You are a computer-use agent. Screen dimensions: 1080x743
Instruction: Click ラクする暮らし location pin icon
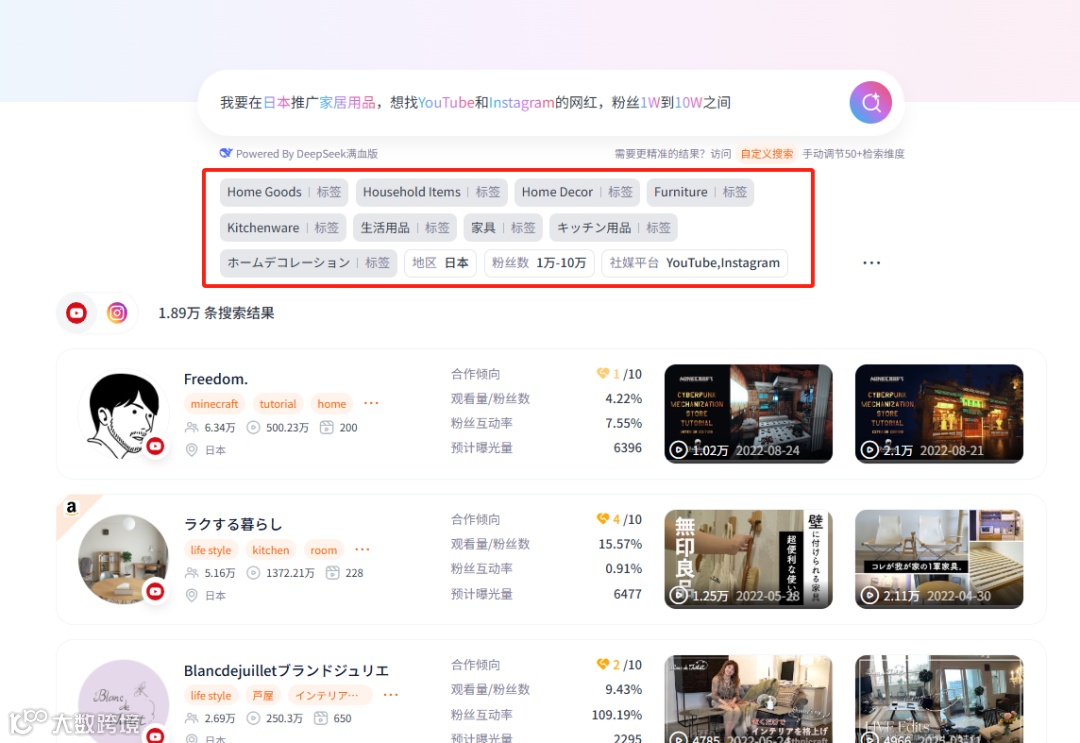click(191, 595)
